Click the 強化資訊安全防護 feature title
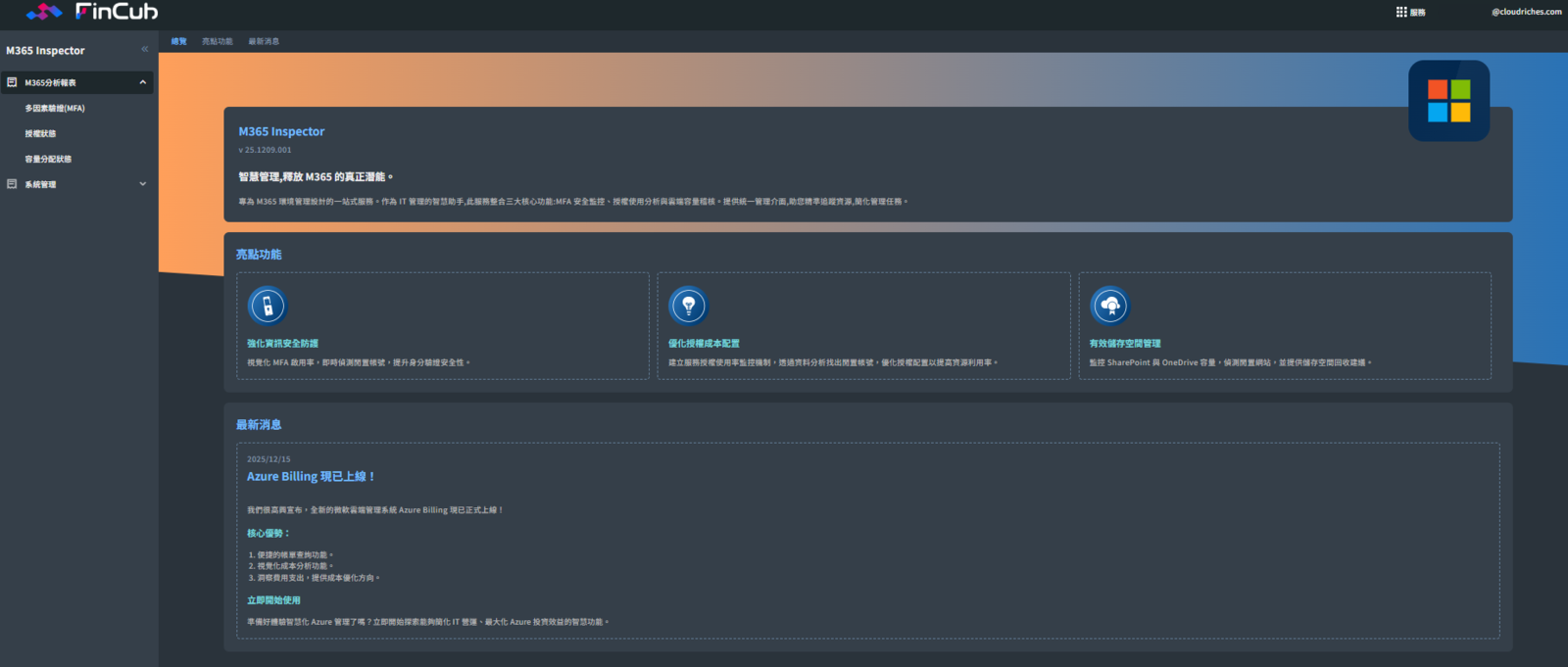The image size is (1568, 667). 282,344
